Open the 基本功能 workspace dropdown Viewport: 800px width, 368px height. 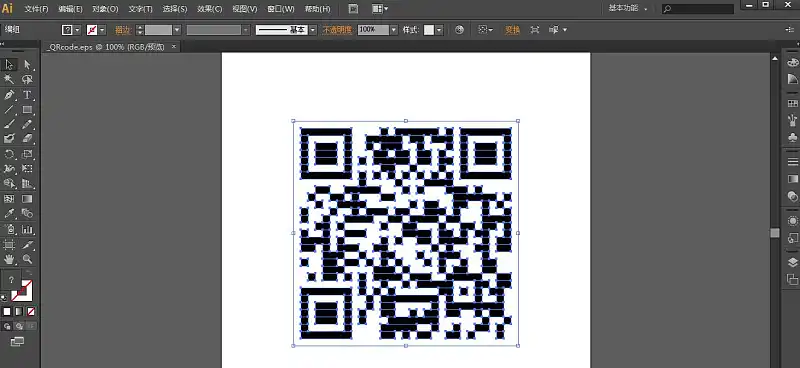coord(628,9)
